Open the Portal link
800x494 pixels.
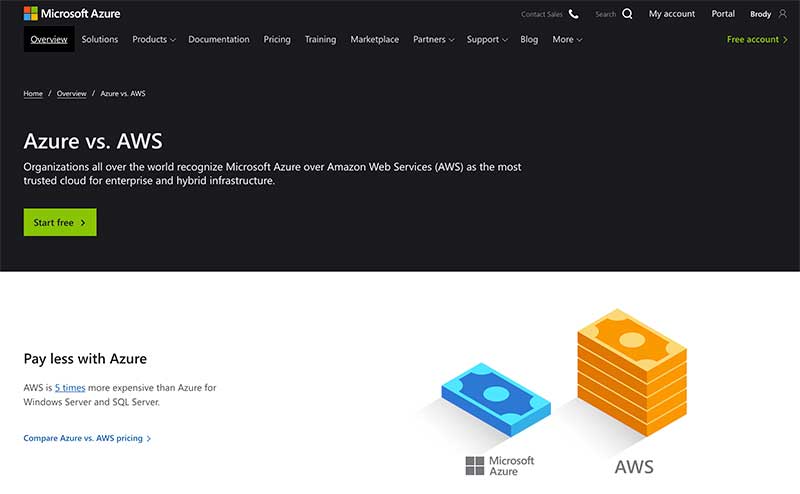(723, 14)
